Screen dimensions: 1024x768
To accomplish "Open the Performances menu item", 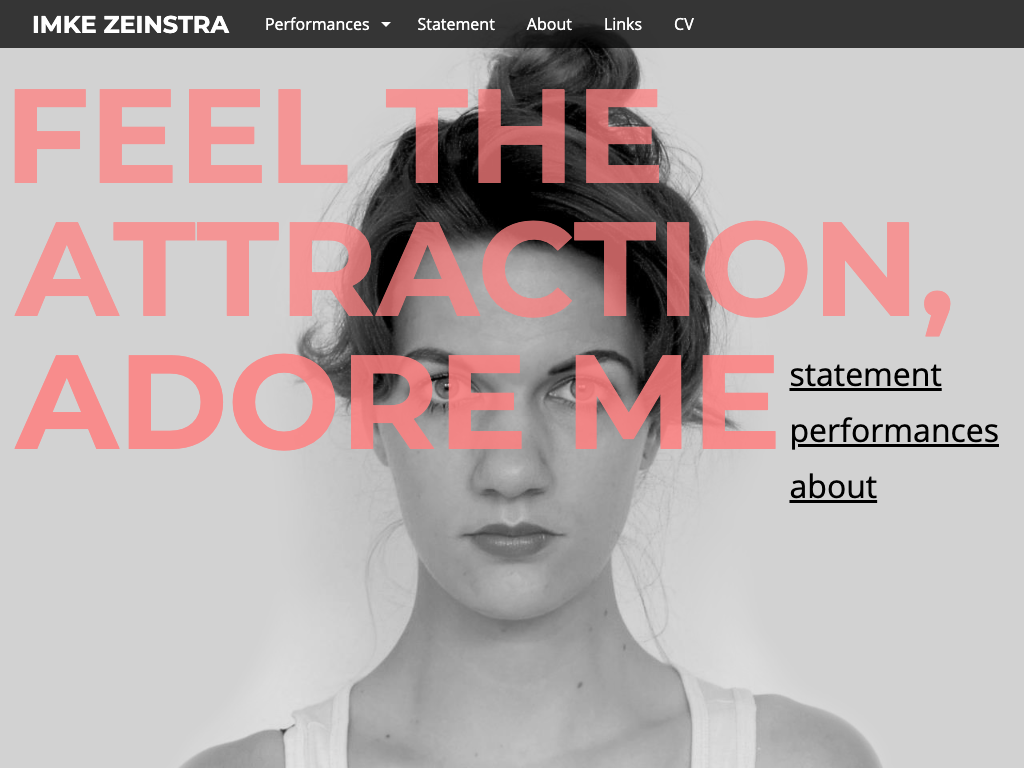I will click(x=317, y=24).
